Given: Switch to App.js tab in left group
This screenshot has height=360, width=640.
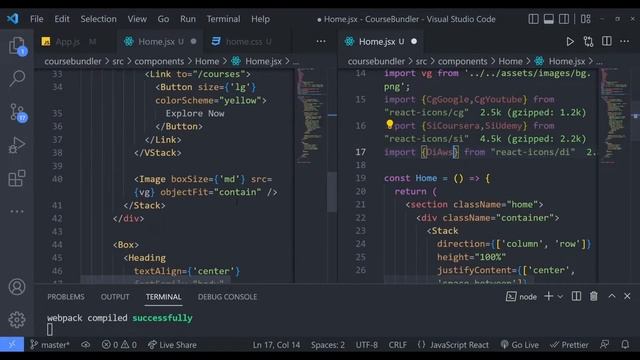Looking at the screenshot, I should (x=76, y=42).
